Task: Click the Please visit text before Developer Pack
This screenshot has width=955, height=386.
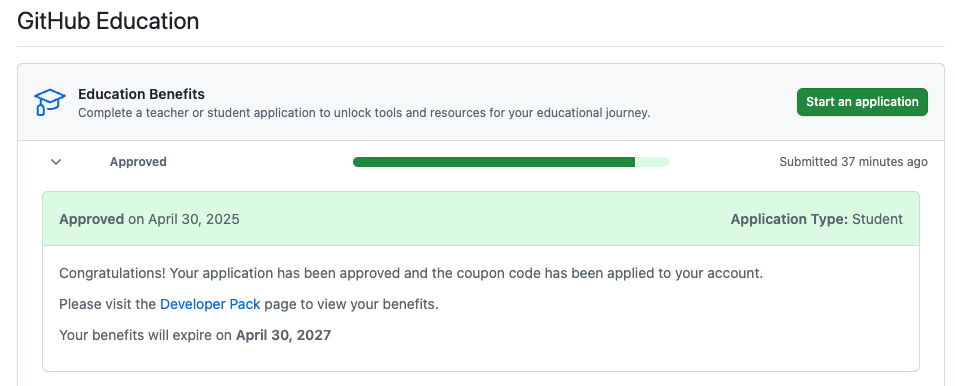Action: pyautogui.click(x=108, y=304)
